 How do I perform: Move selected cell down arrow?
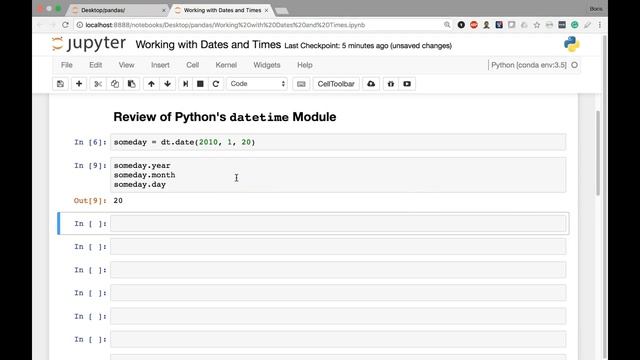click(167, 84)
